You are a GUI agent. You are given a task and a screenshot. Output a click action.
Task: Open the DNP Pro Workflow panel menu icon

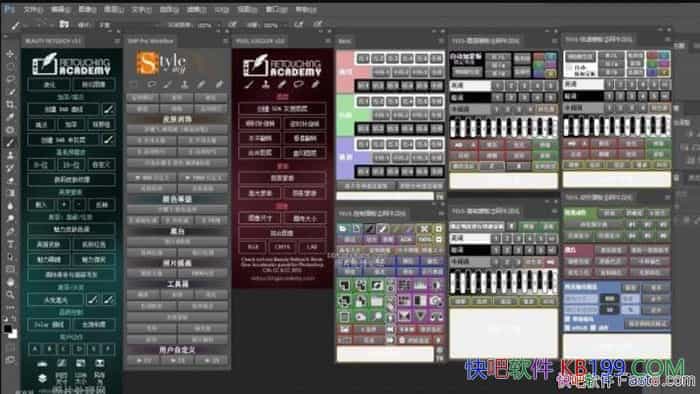[x=226, y=41]
